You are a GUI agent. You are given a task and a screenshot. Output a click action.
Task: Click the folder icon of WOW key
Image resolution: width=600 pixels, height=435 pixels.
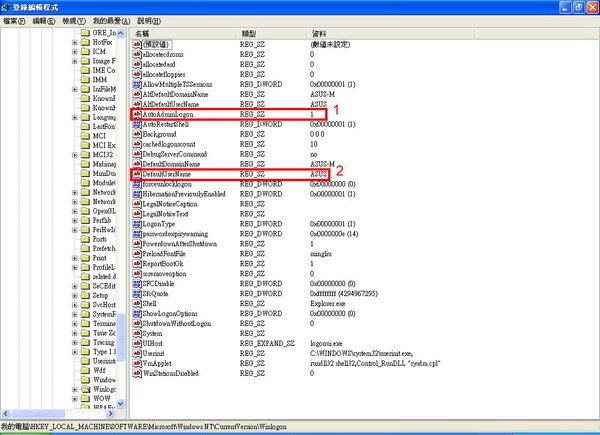coord(85,398)
